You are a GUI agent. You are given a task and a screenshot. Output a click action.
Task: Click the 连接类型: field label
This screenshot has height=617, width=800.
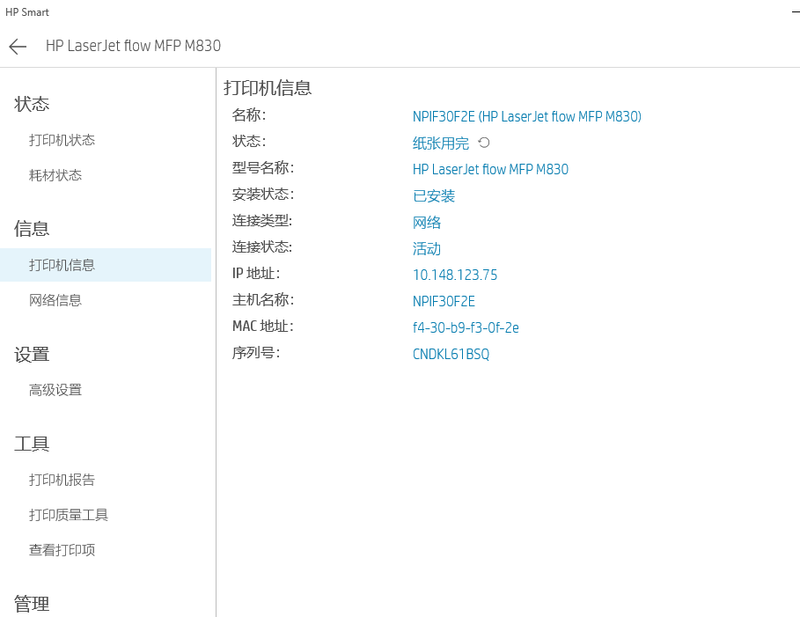click(x=262, y=220)
